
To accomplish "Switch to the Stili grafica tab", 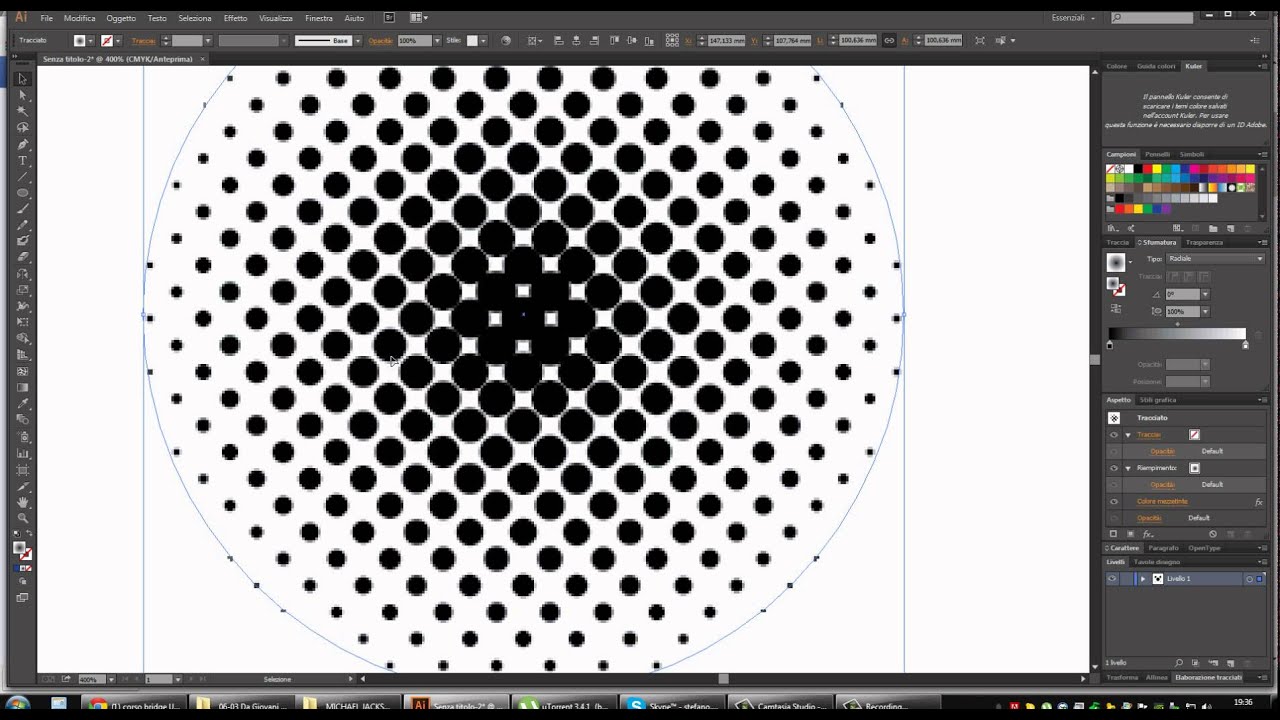I will click(x=1157, y=400).
